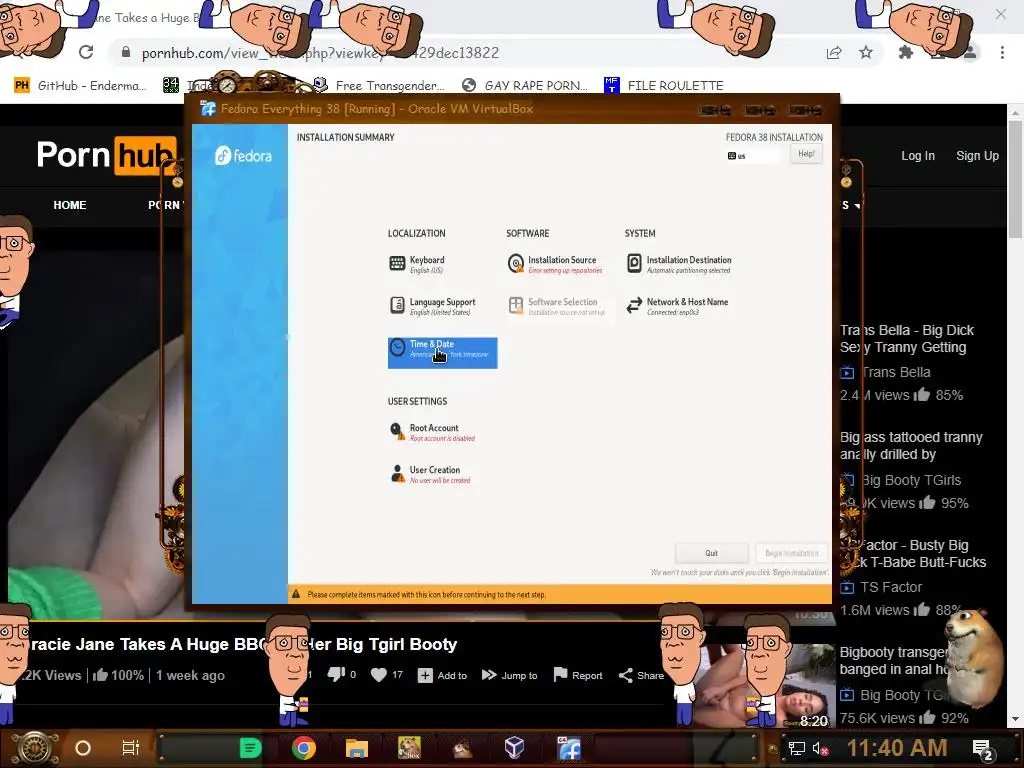The height and width of the screenshot is (768, 1024).
Task: Open Installation Destination settings
Action: 679,264
